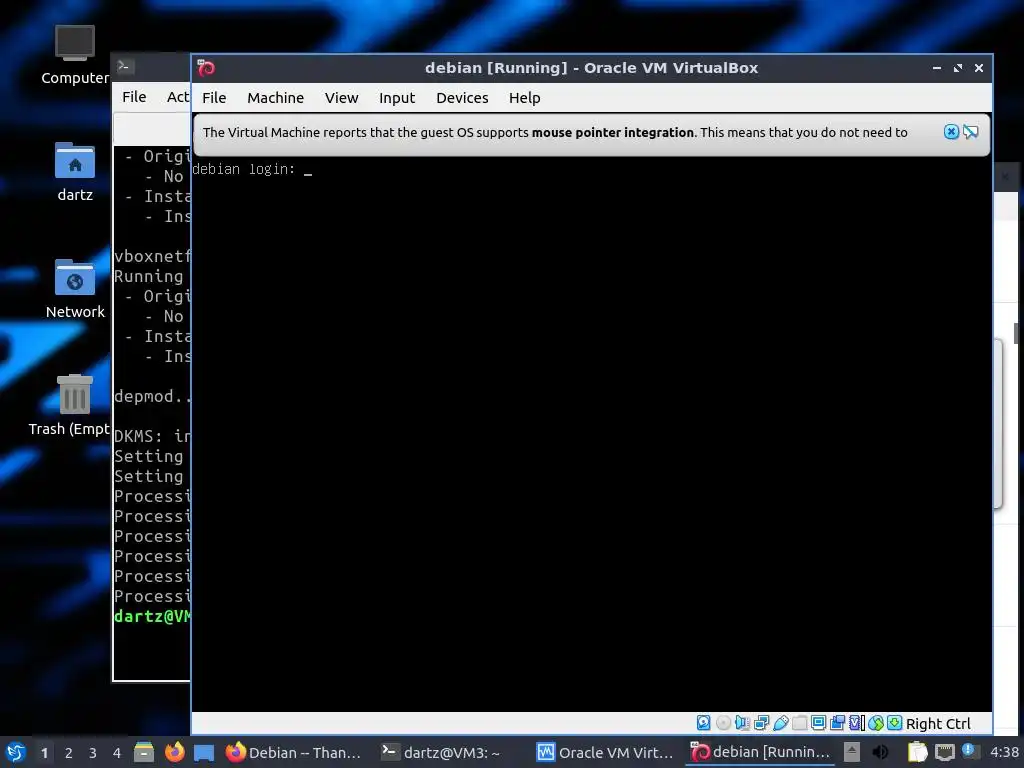Click the 4:38 panel clock
Screen dimensions: 1024x768
click(x=1004, y=752)
